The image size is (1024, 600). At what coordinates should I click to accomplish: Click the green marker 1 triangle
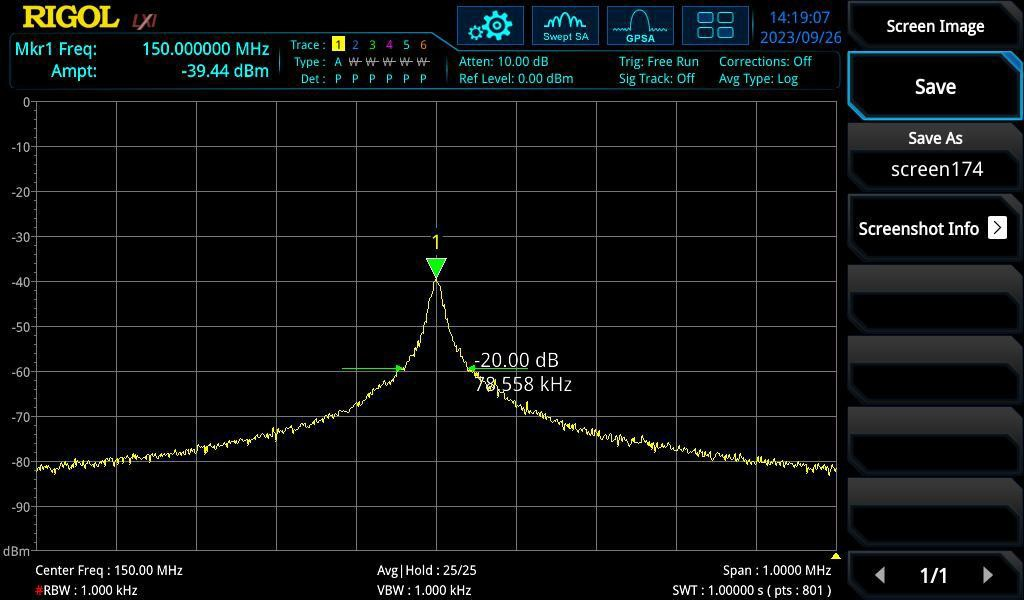(436, 267)
